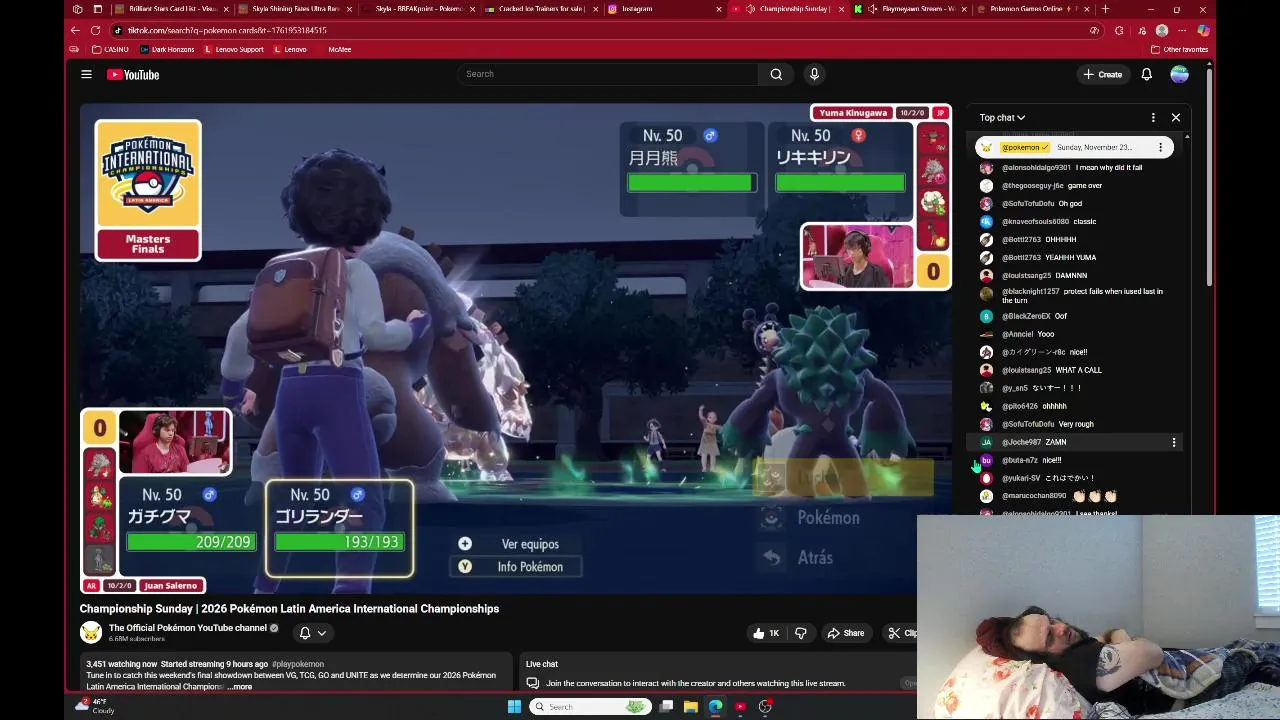Open YouTube app icon on taskbar

pyautogui.click(x=740, y=707)
